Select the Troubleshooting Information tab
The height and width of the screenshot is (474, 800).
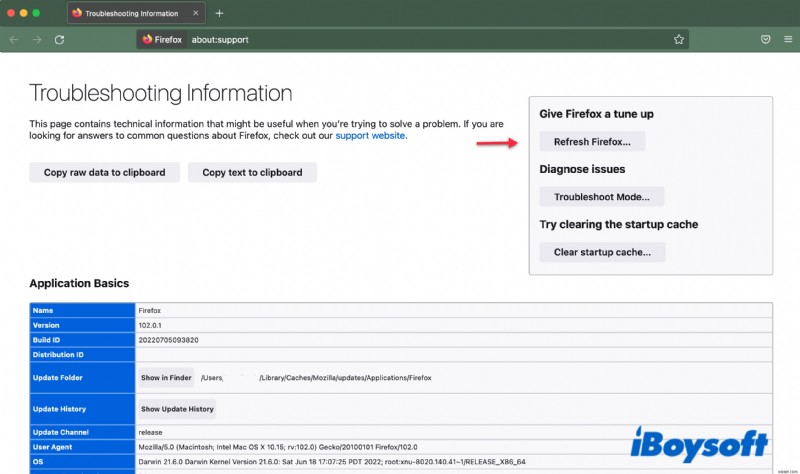coord(129,14)
